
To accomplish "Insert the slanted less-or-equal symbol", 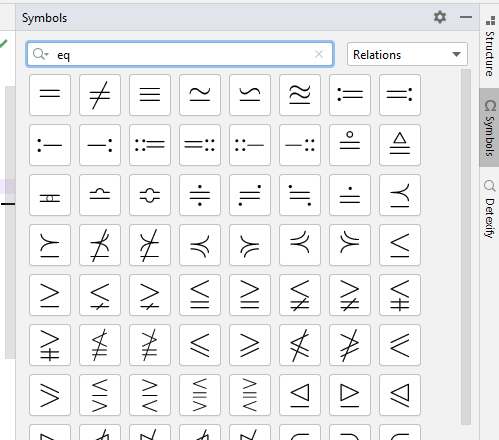I will tap(200, 345).
